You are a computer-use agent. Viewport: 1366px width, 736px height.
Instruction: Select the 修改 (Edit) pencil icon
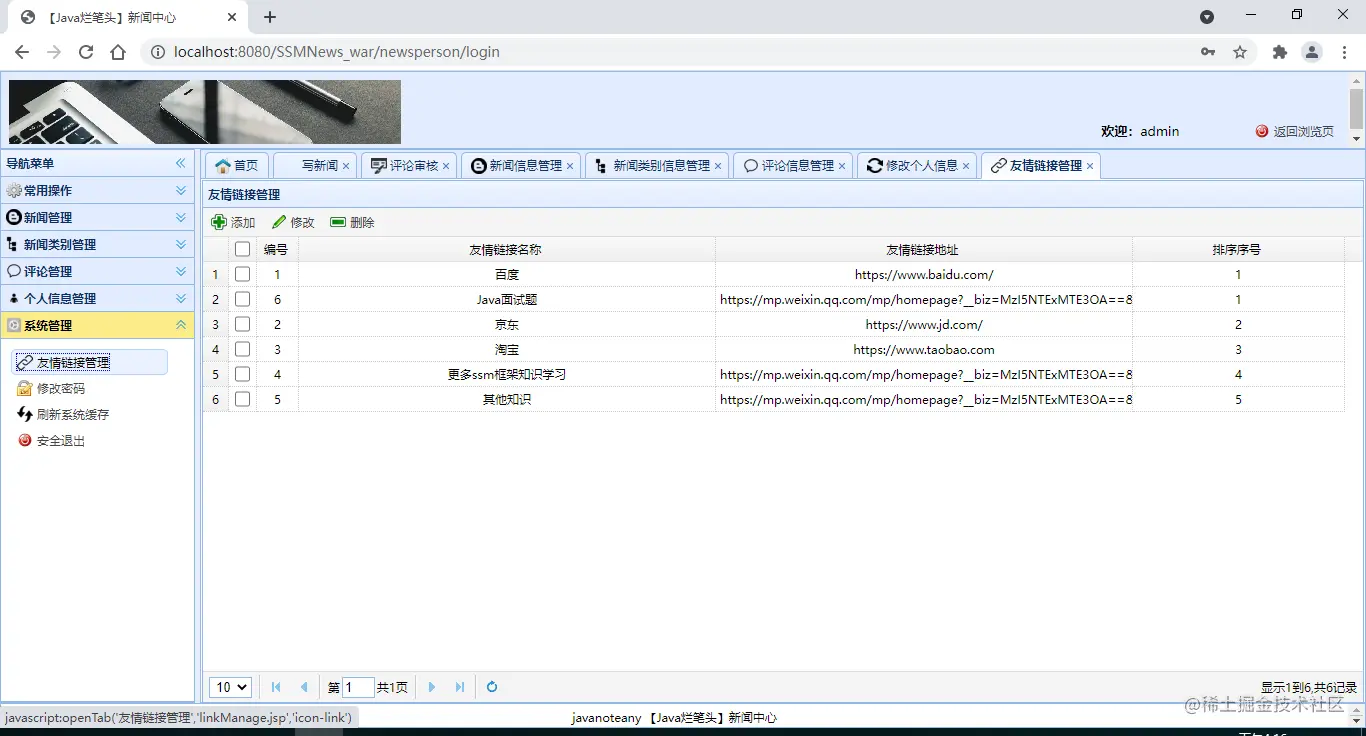click(x=292, y=222)
